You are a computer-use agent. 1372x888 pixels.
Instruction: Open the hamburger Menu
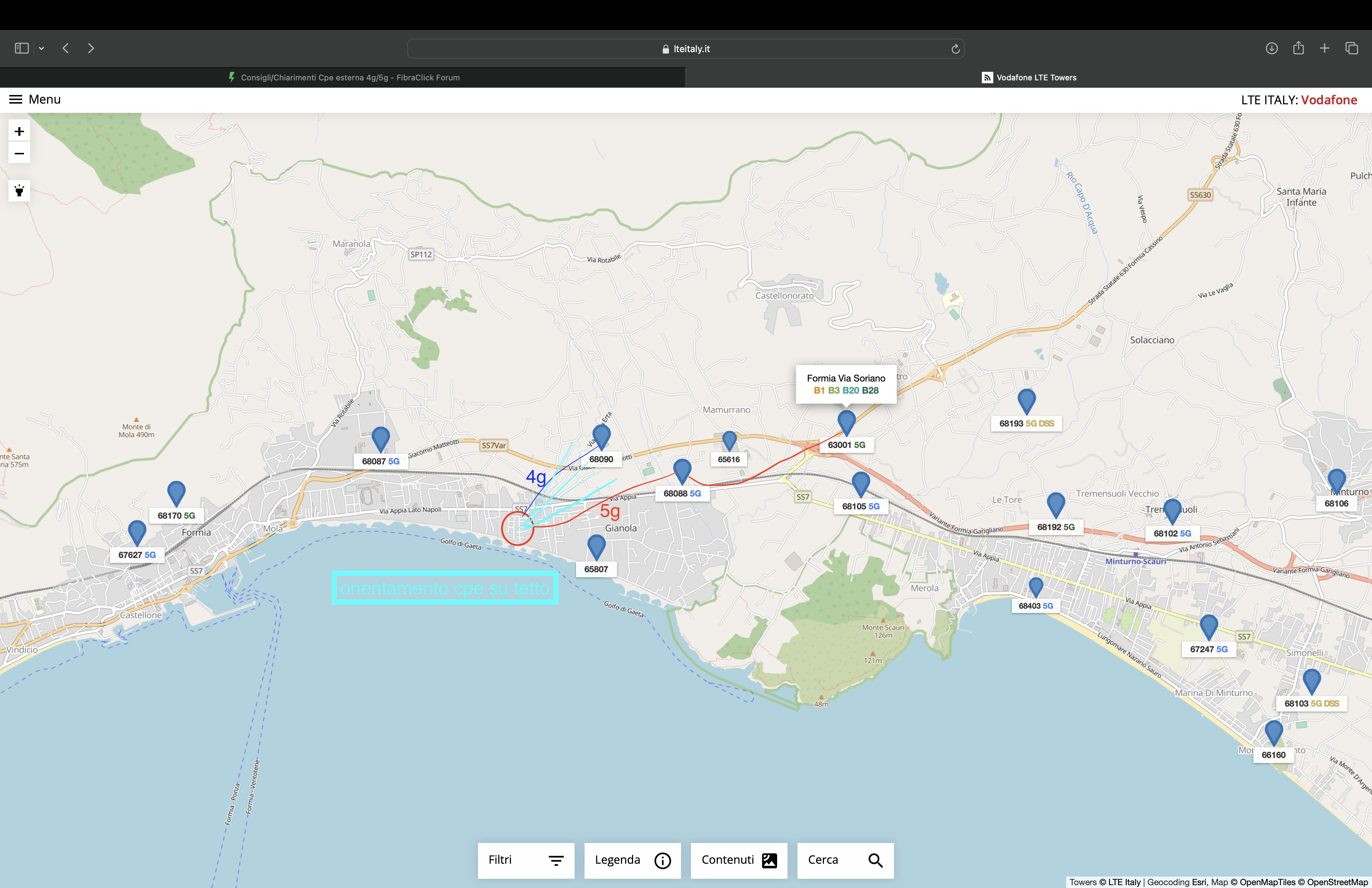pyautogui.click(x=16, y=100)
